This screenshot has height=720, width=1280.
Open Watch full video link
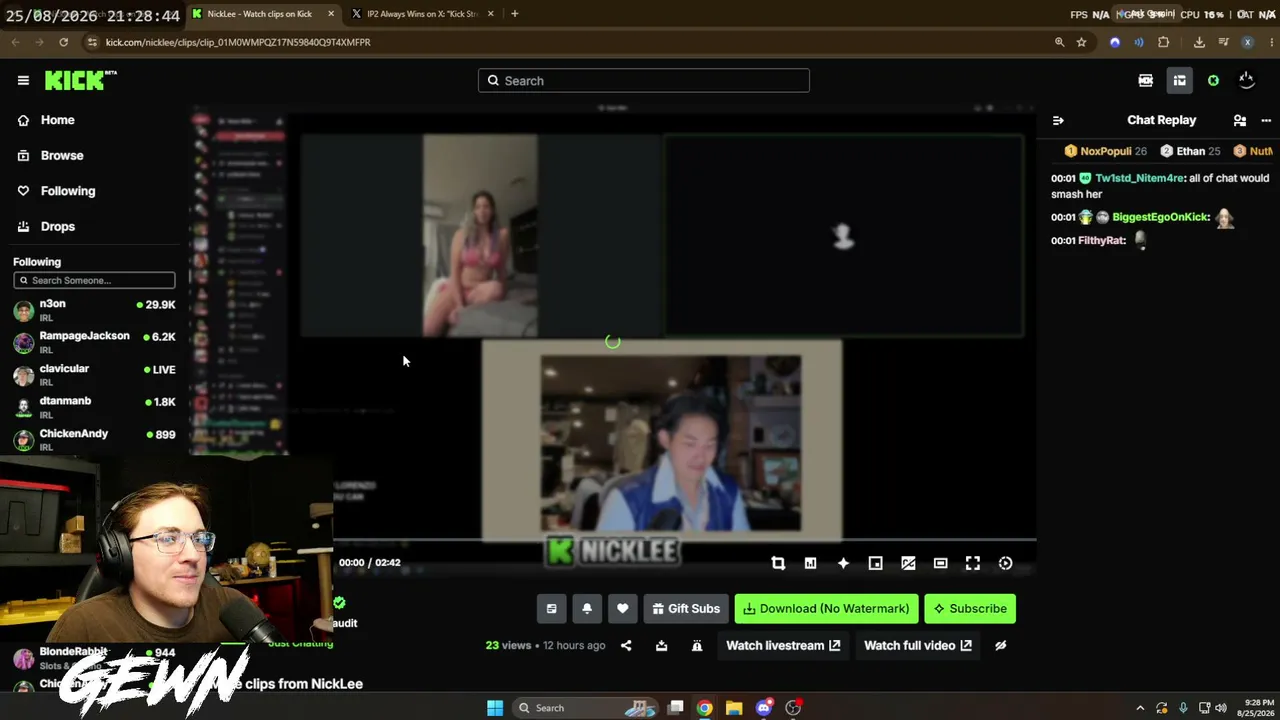click(918, 646)
